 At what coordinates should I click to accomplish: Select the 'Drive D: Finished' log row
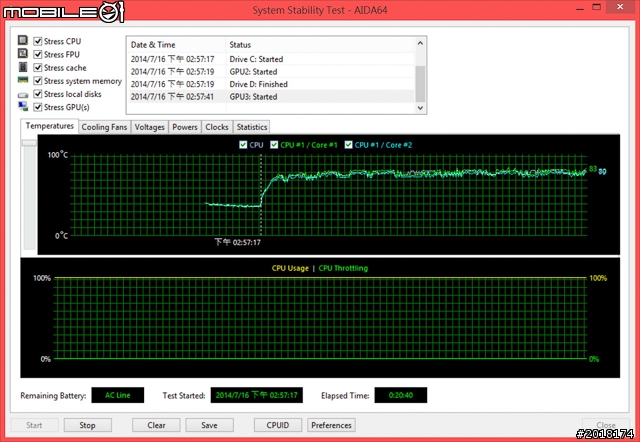(271, 84)
